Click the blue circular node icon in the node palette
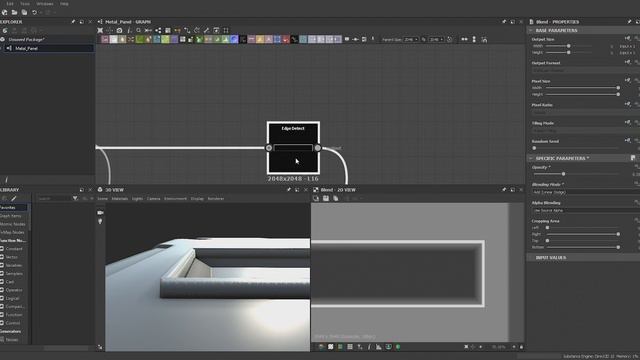 point(234,40)
